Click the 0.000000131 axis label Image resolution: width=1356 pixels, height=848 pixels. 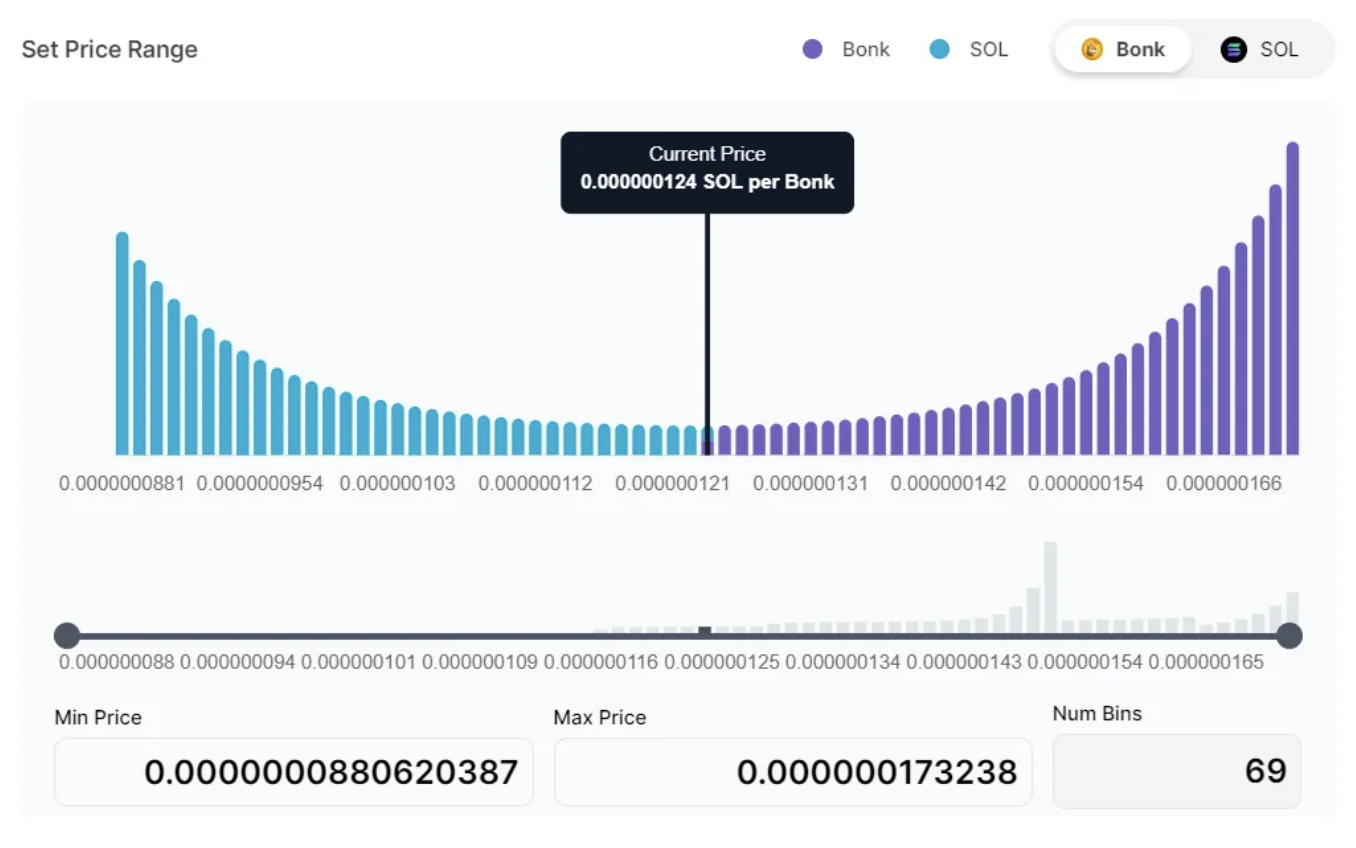810,484
